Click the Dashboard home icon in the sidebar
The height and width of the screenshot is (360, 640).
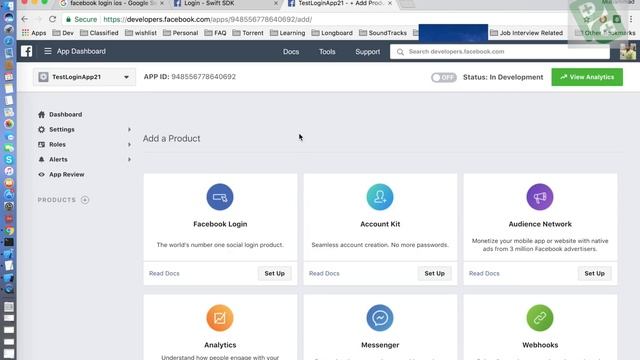pos(41,115)
